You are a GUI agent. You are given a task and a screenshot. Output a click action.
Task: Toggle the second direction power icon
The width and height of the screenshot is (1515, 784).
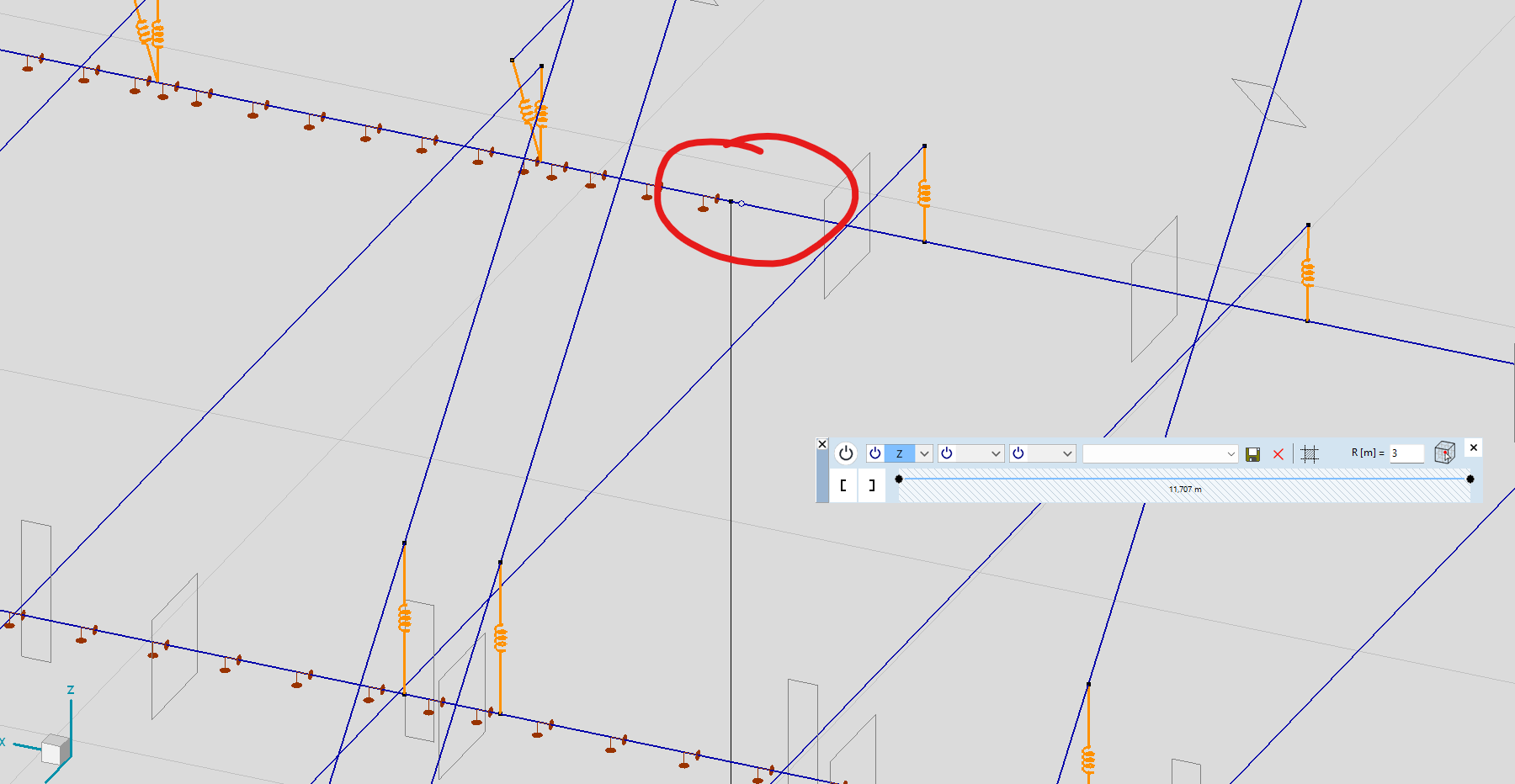(947, 453)
